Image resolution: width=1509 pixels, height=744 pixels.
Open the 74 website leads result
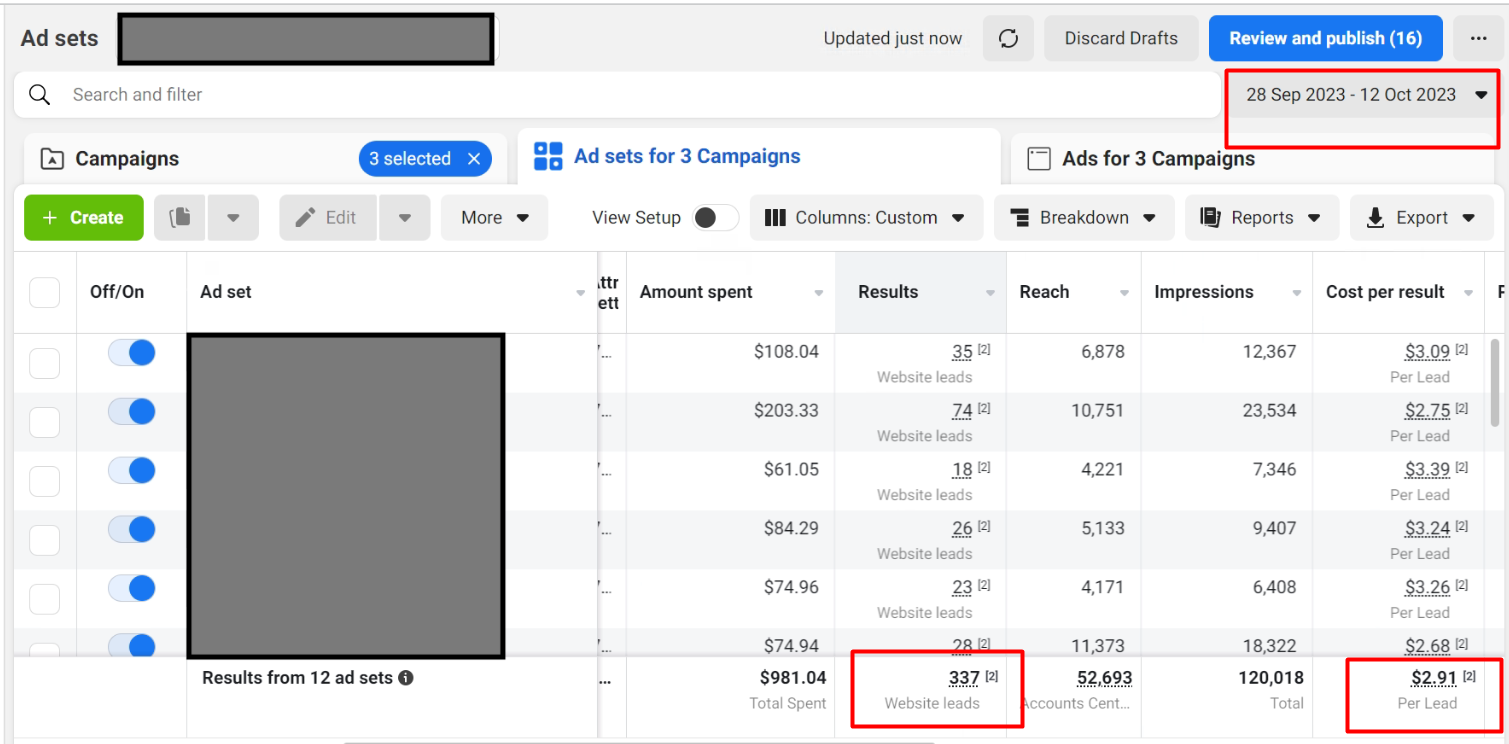[x=962, y=411]
